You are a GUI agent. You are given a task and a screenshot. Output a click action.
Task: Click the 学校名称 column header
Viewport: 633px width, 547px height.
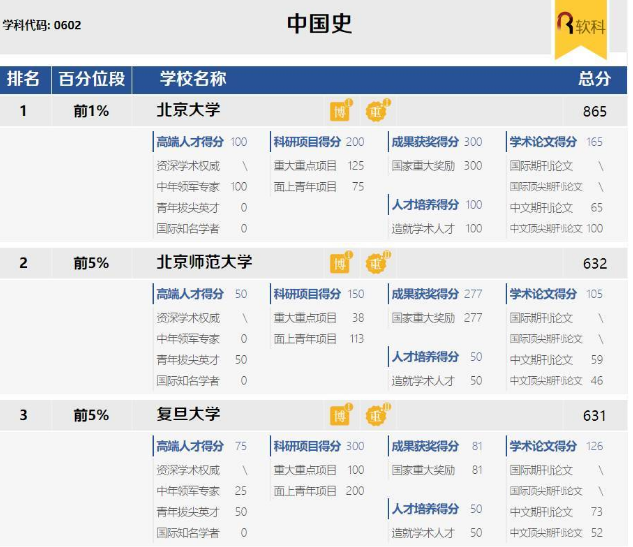[193, 79]
